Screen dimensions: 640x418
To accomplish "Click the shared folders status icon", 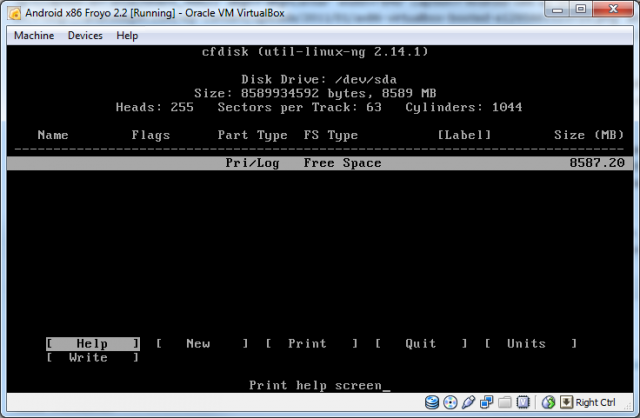I will 505,402.
